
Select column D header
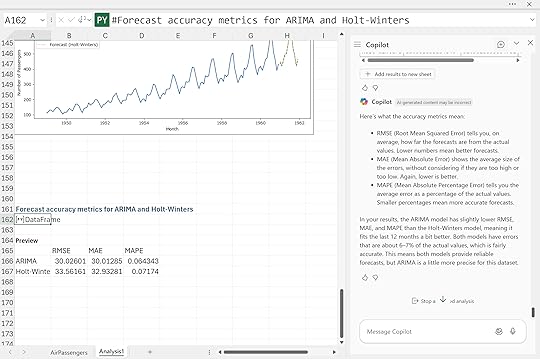pyautogui.click(x=142, y=35)
